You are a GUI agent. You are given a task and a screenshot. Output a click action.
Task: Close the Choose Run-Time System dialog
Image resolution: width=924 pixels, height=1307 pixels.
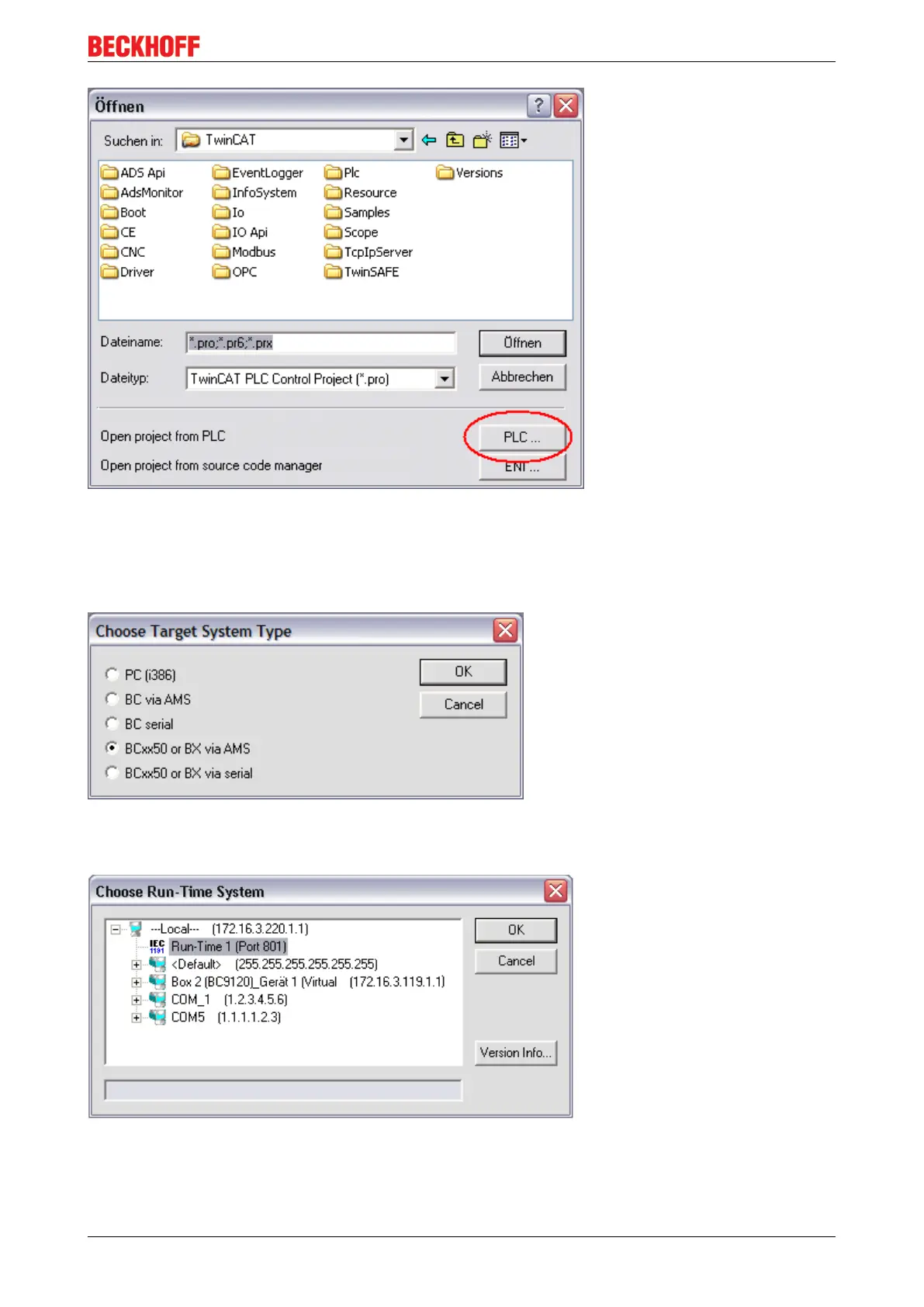point(555,891)
